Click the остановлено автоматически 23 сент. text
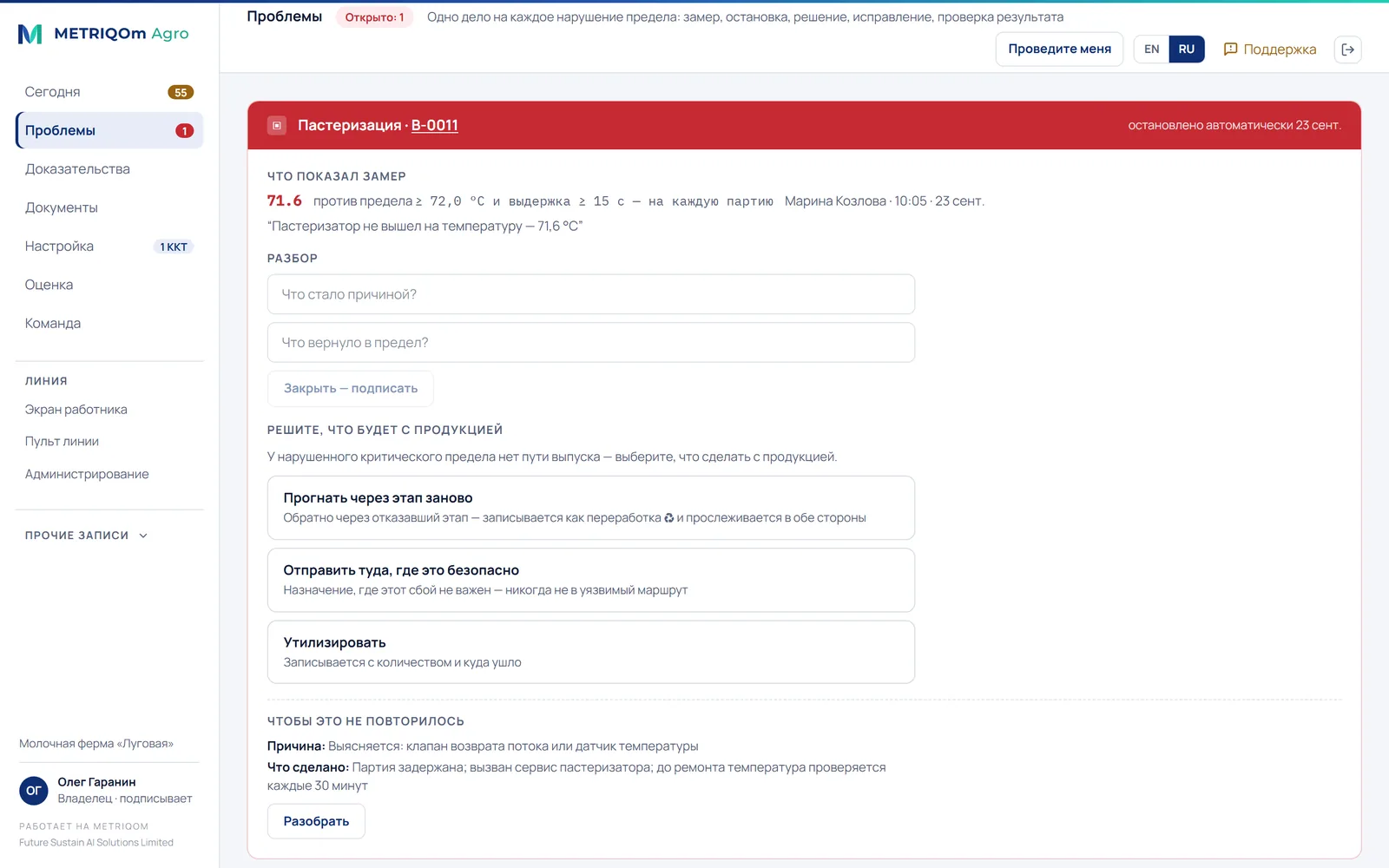1389x868 pixels. click(x=1234, y=126)
